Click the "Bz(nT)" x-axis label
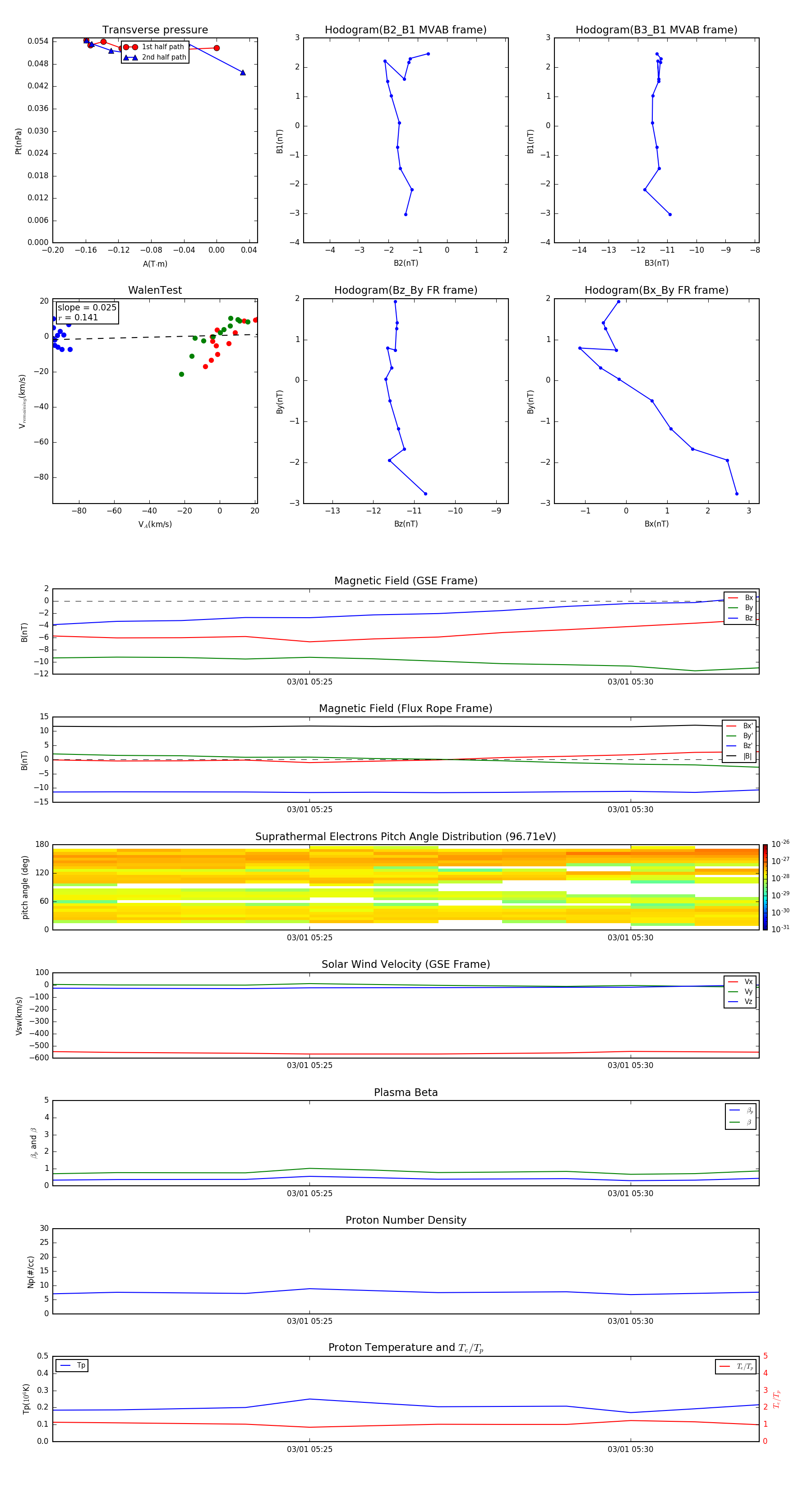Viewport: 812px width, 1489px height. (x=406, y=524)
